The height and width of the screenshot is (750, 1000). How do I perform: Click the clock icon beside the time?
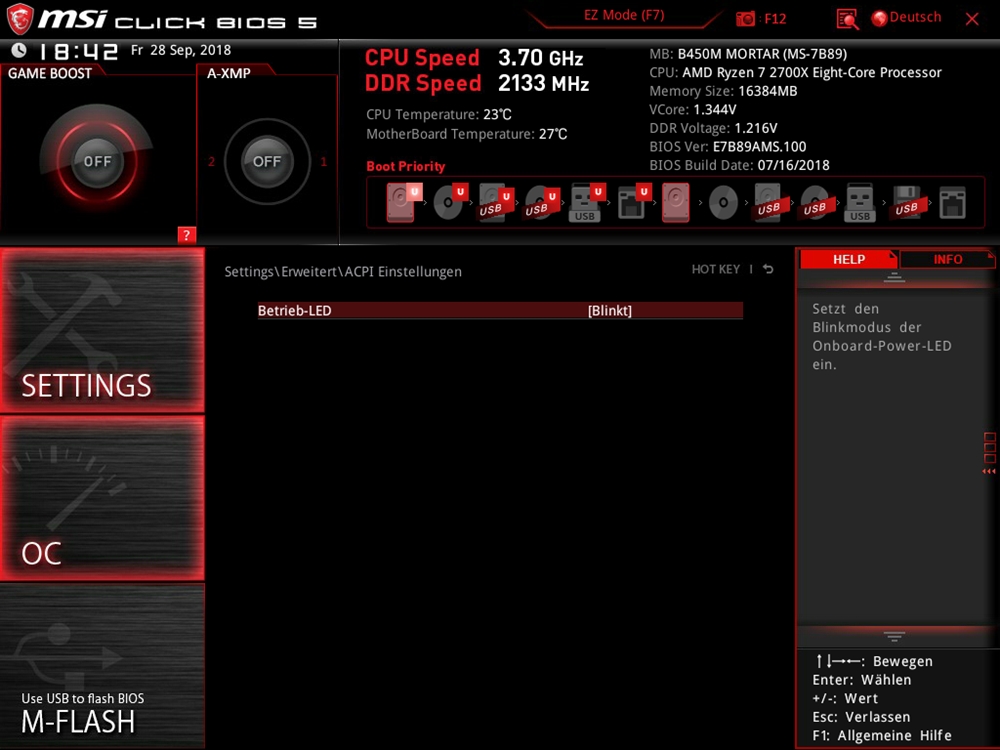tap(19, 50)
